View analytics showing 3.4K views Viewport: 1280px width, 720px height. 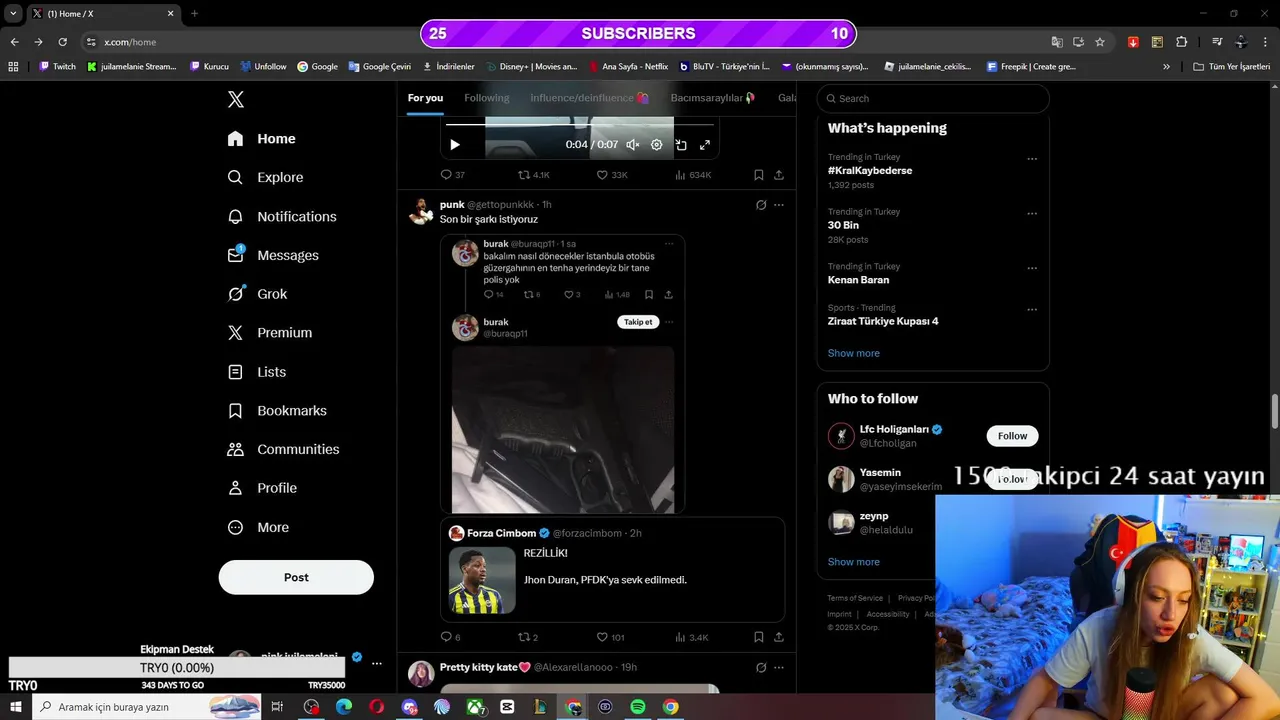(x=692, y=637)
